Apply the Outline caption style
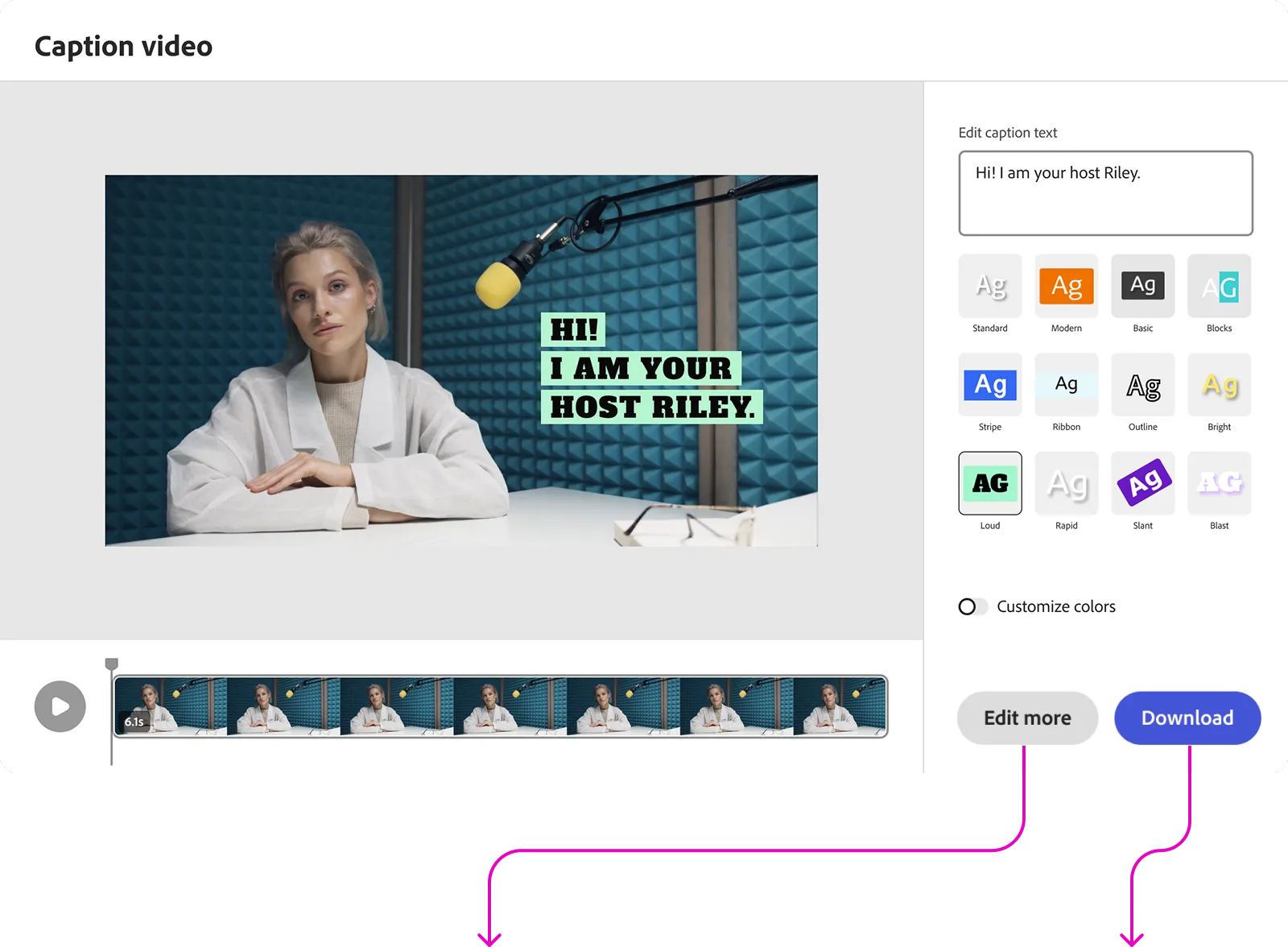Image resolution: width=1288 pixels, height=947 pixels. [1142, 385]
